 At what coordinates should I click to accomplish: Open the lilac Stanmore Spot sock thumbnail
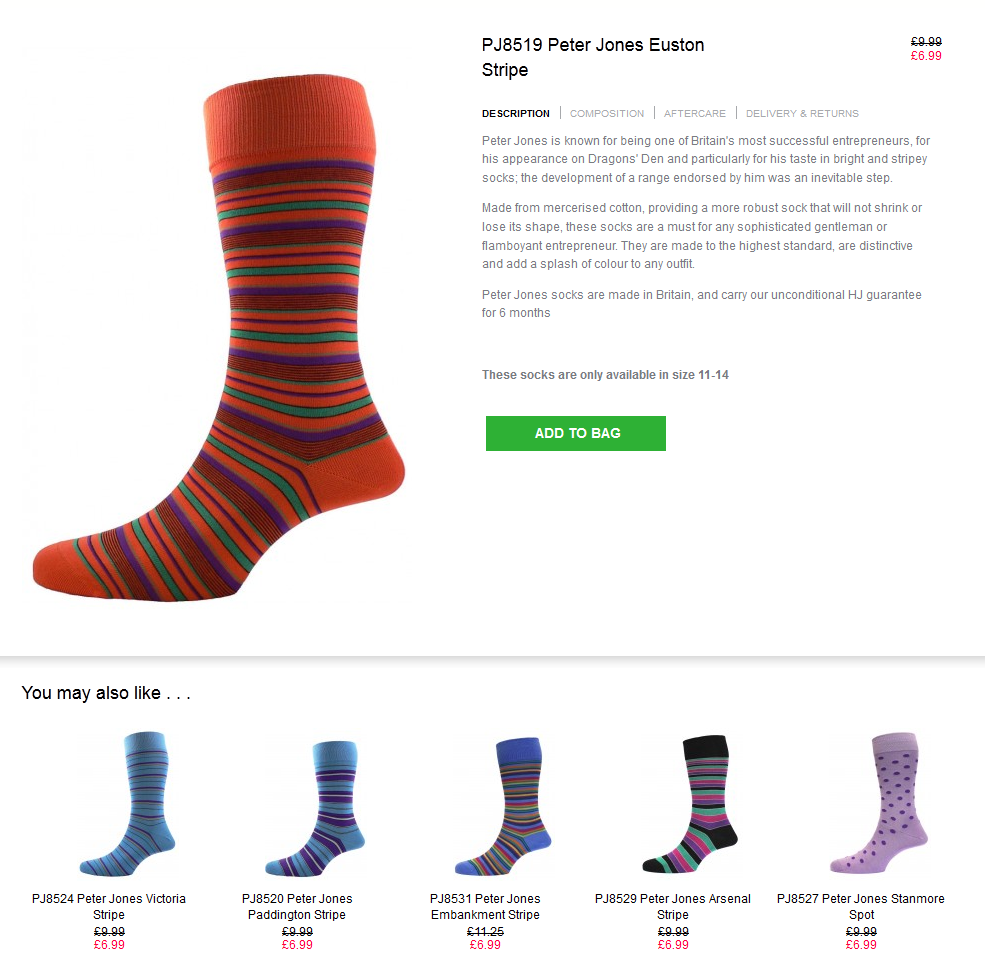(878, 803)
